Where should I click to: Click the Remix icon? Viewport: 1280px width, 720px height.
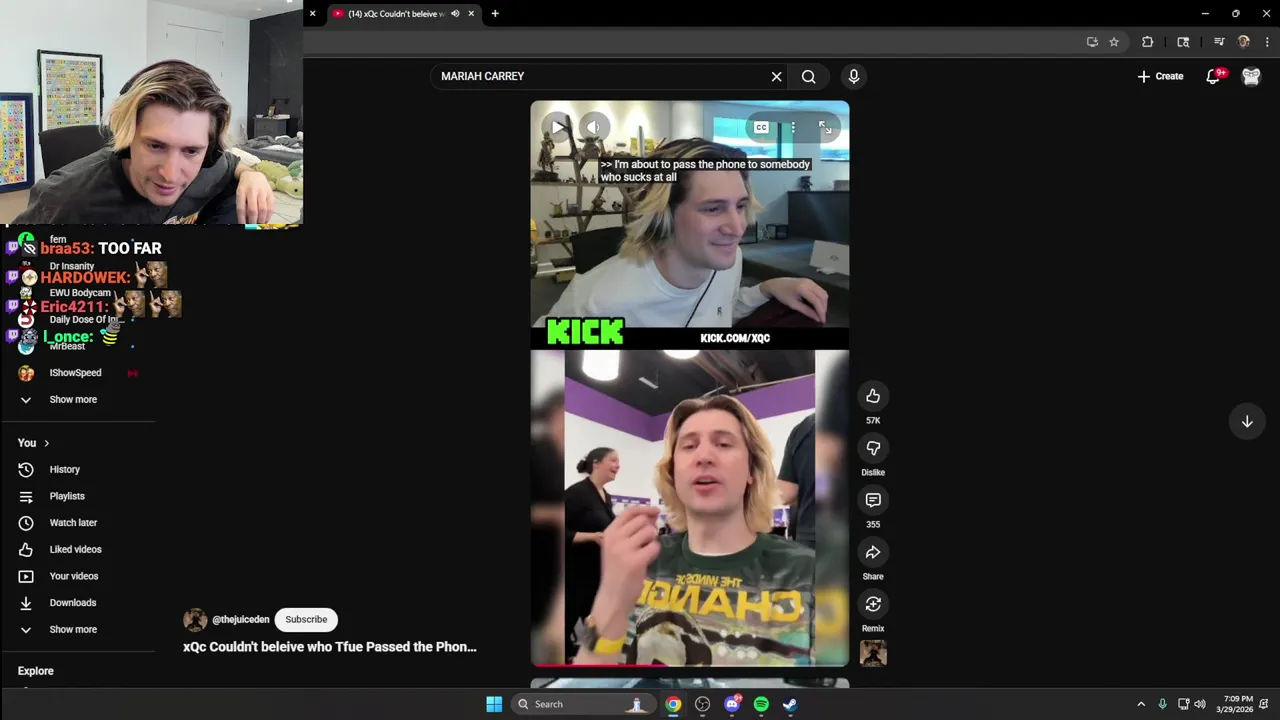[873, 604]
